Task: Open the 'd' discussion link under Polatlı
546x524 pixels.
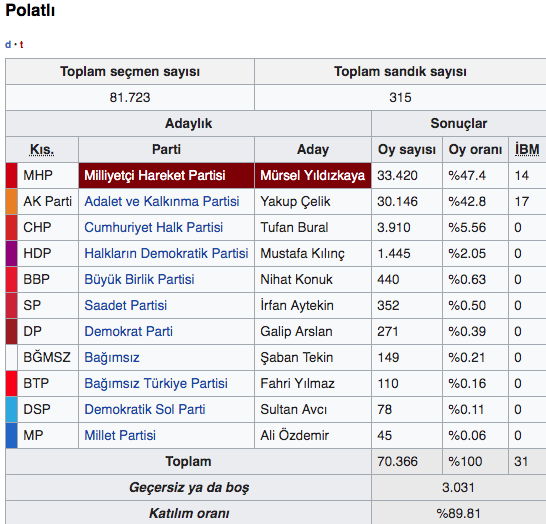Action: (8, 45)
